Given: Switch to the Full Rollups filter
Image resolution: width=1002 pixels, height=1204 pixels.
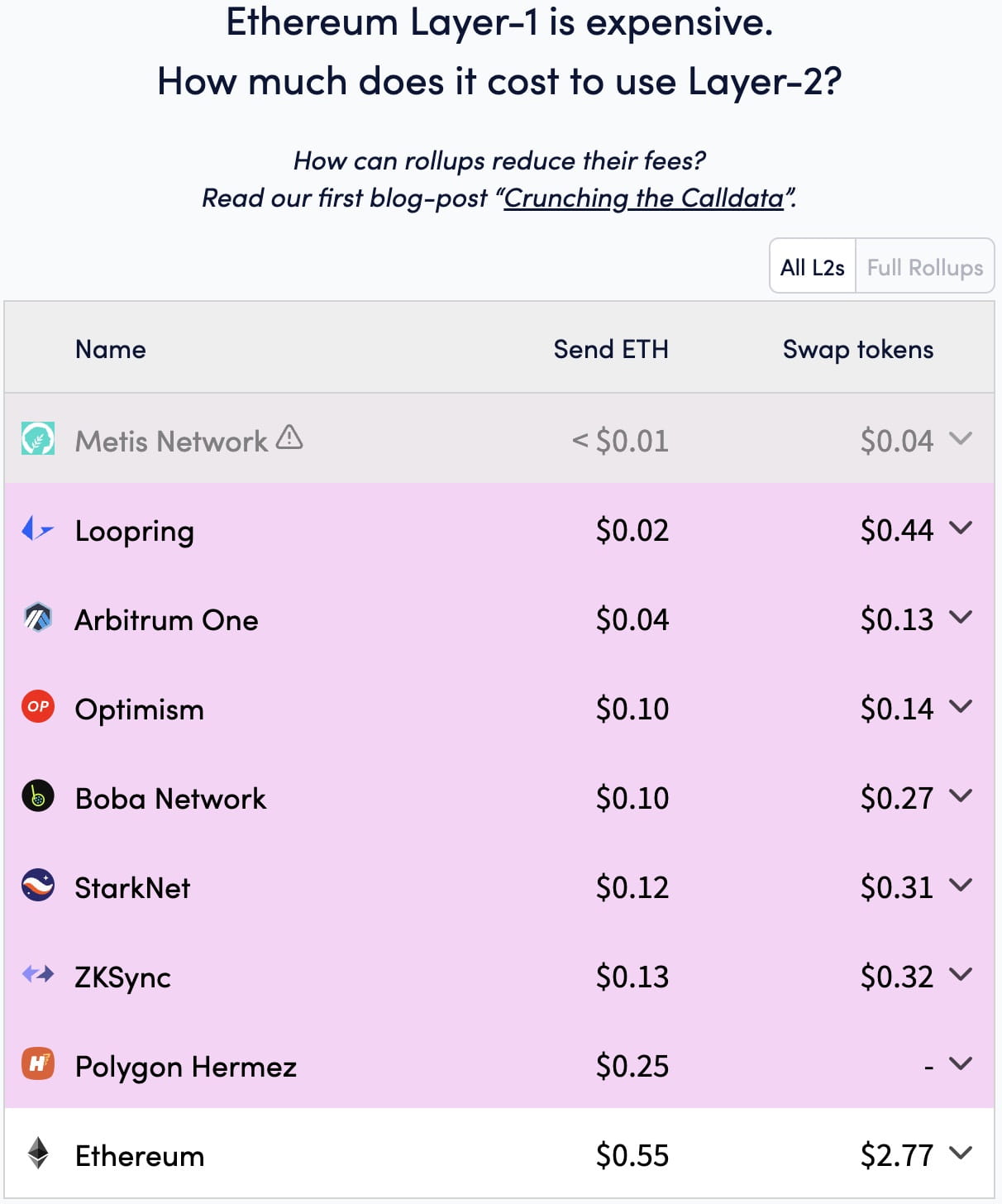Looking at the screenshot, I should [x=925, y=266].
